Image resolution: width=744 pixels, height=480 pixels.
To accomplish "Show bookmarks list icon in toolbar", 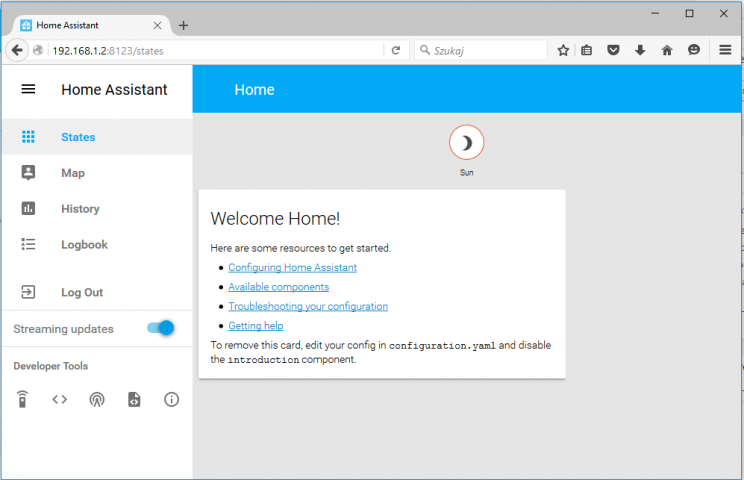I will 586,50.
